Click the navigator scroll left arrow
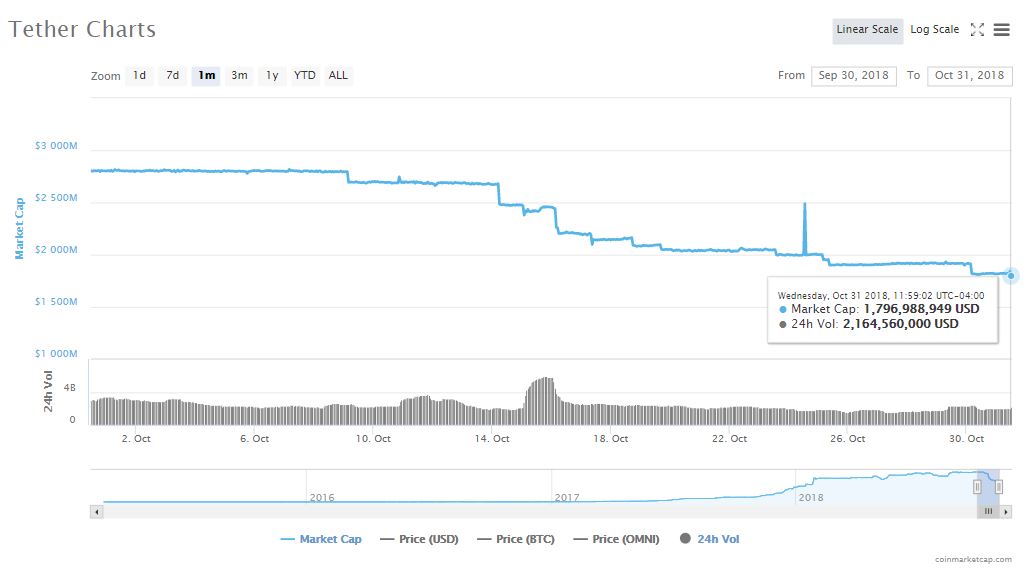The width and height of the screenshot is (1034, 575). click(x=97, y=512)
